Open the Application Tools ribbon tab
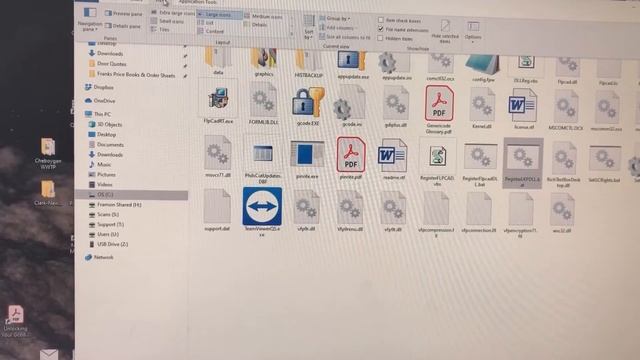The height and width of the screenshot is (360, 640). (x=198, y=2)
